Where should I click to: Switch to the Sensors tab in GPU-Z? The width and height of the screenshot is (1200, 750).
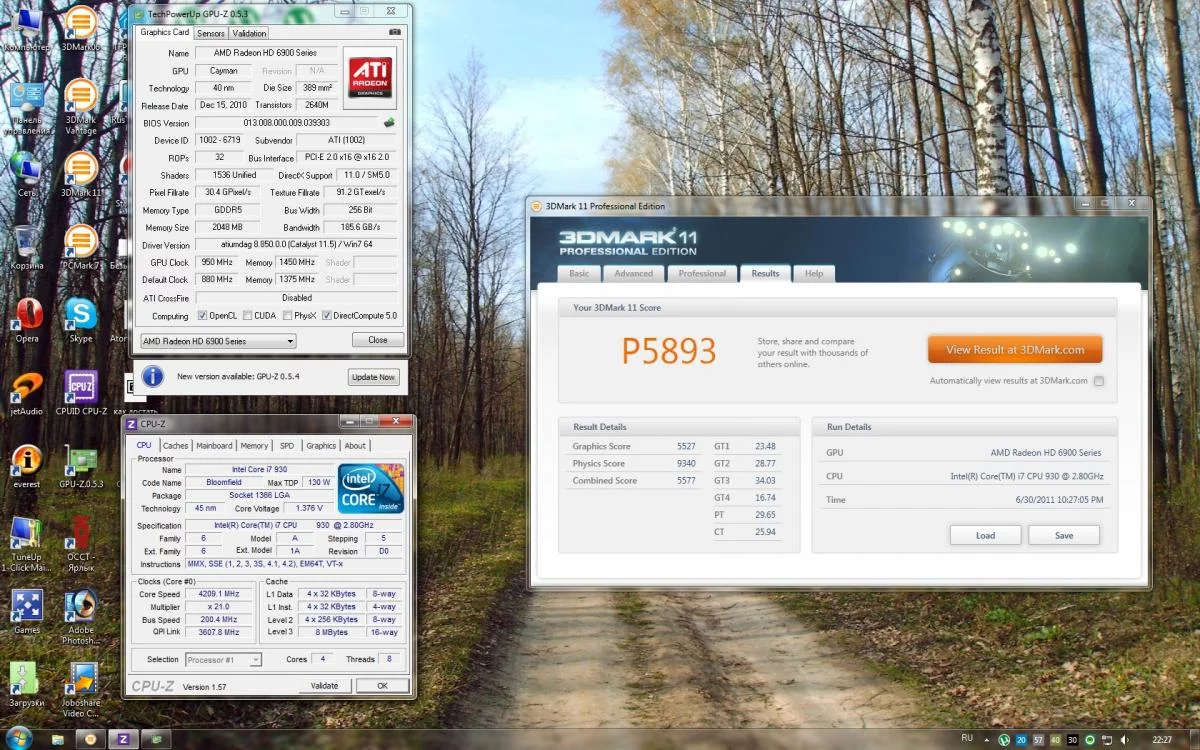click(x=211, y=33)
